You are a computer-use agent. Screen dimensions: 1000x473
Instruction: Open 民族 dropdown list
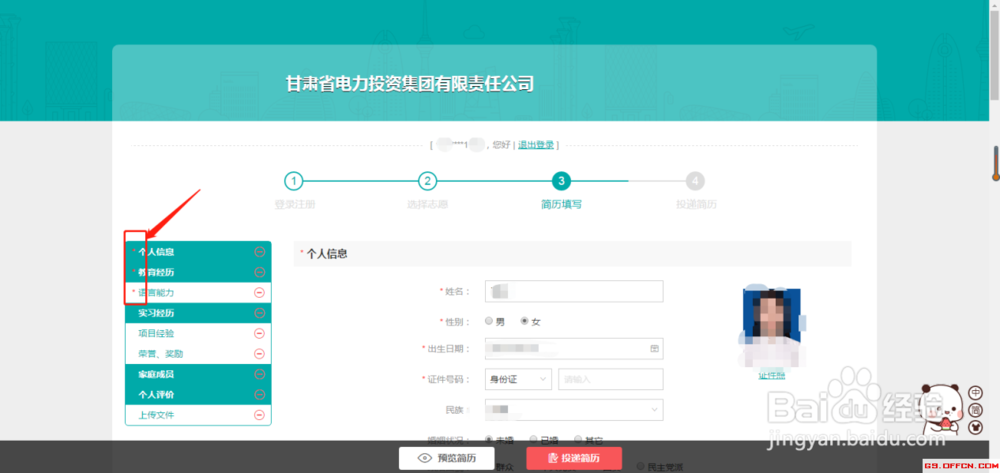[574, 410]
